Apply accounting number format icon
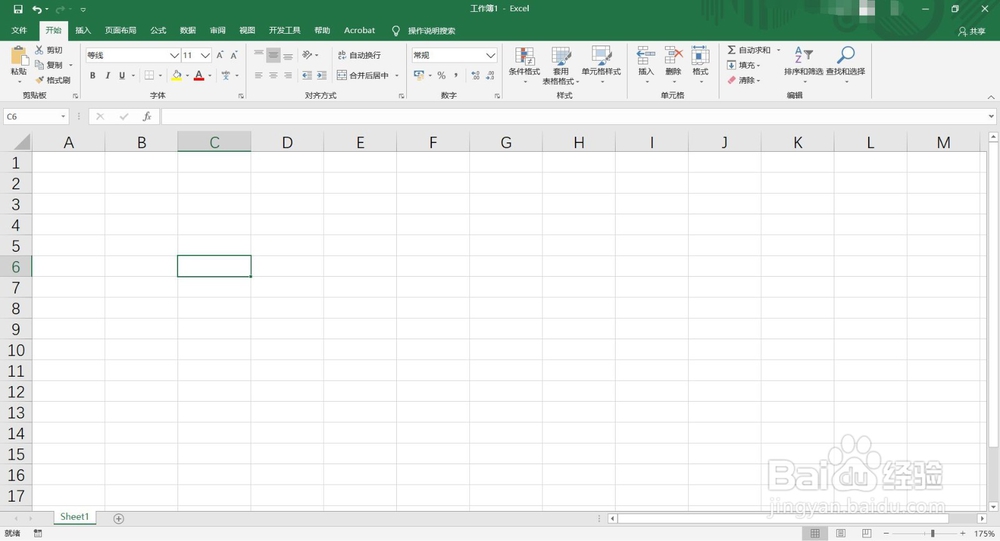The width and height of the screenshot is (1000, 541). (x=419, y=75)
